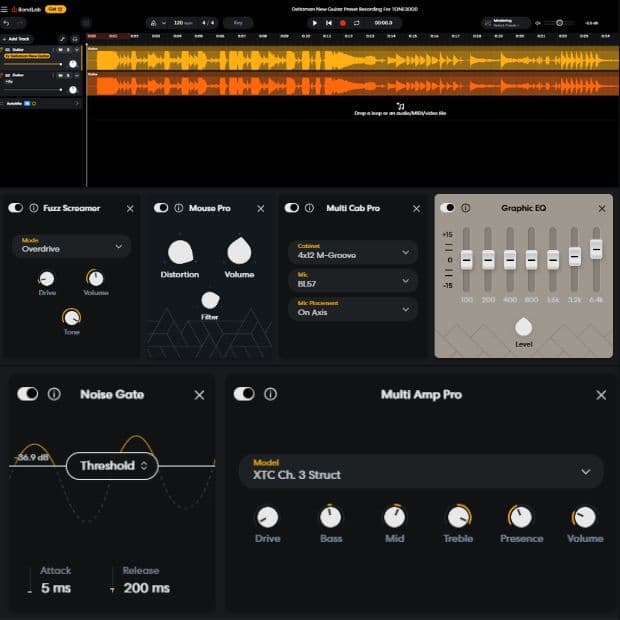Open the Model XTC Ch. 3 Struct dropdown

tap(421, 471)
